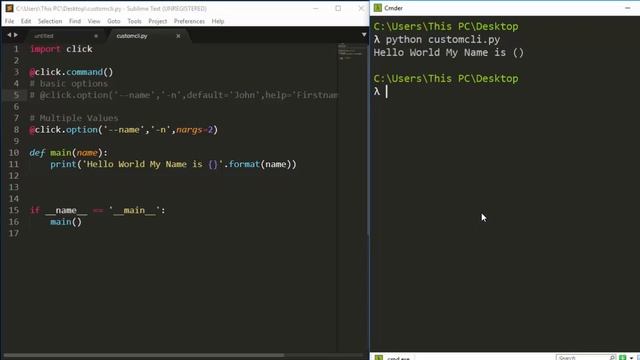Viewport: 640px width, 360px height.
Task: Click line number 17 in the gutter
Action: pos(14,233)
